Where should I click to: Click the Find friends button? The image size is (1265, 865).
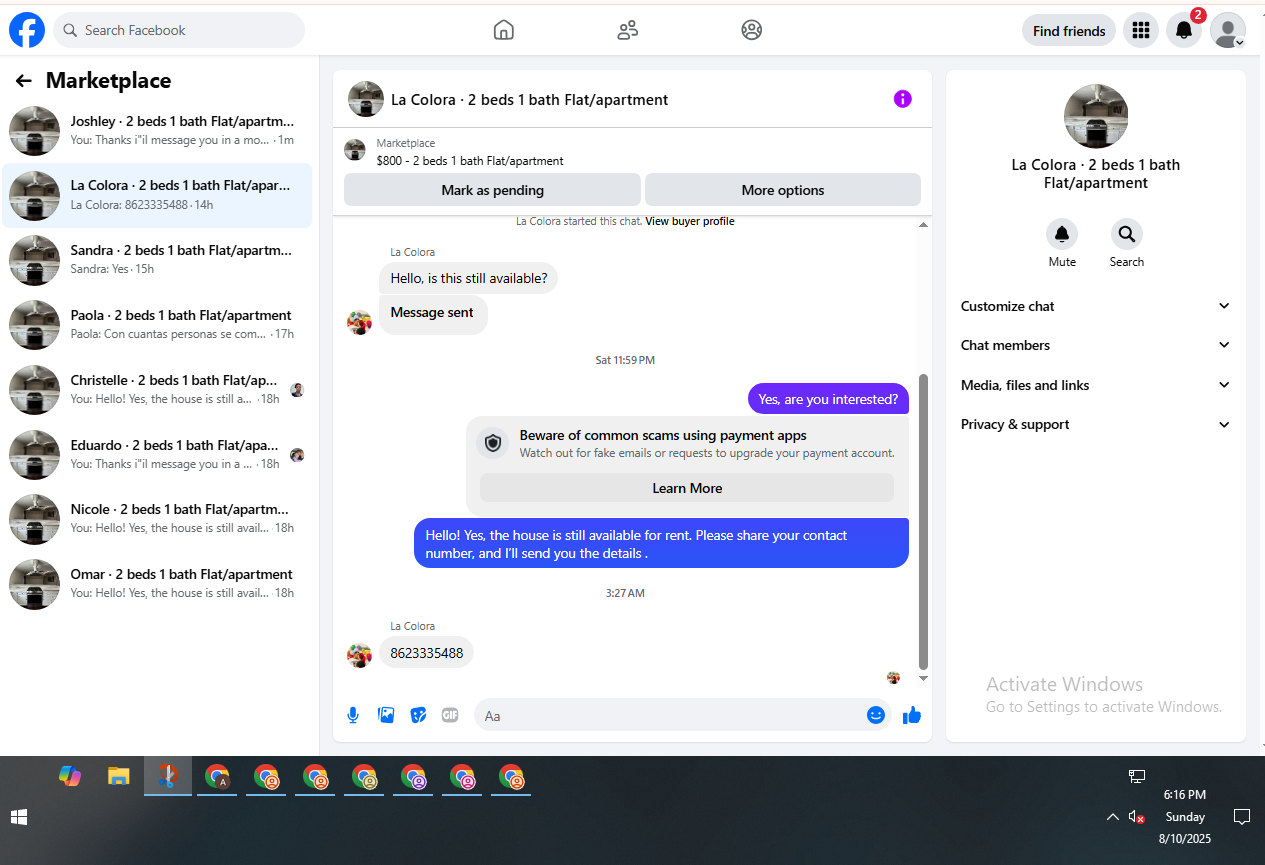1069,30
